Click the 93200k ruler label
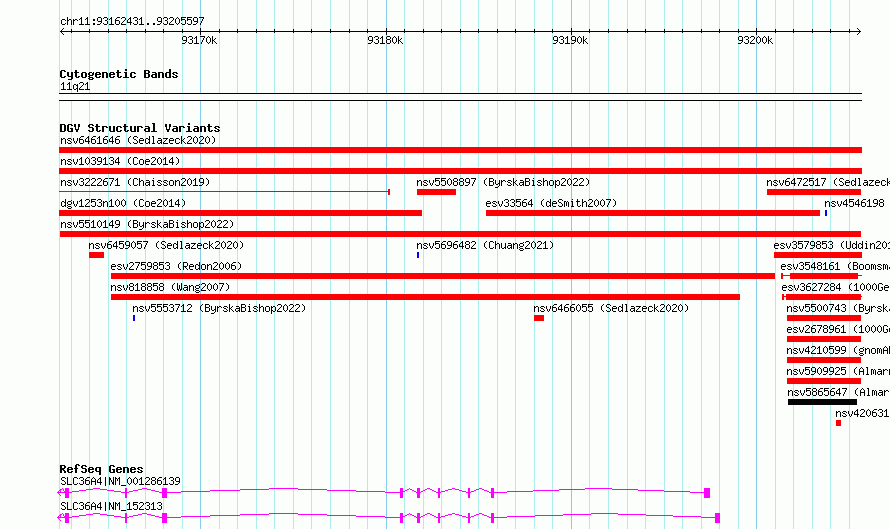Screen dimensions: 890x529 pos(755,40)
